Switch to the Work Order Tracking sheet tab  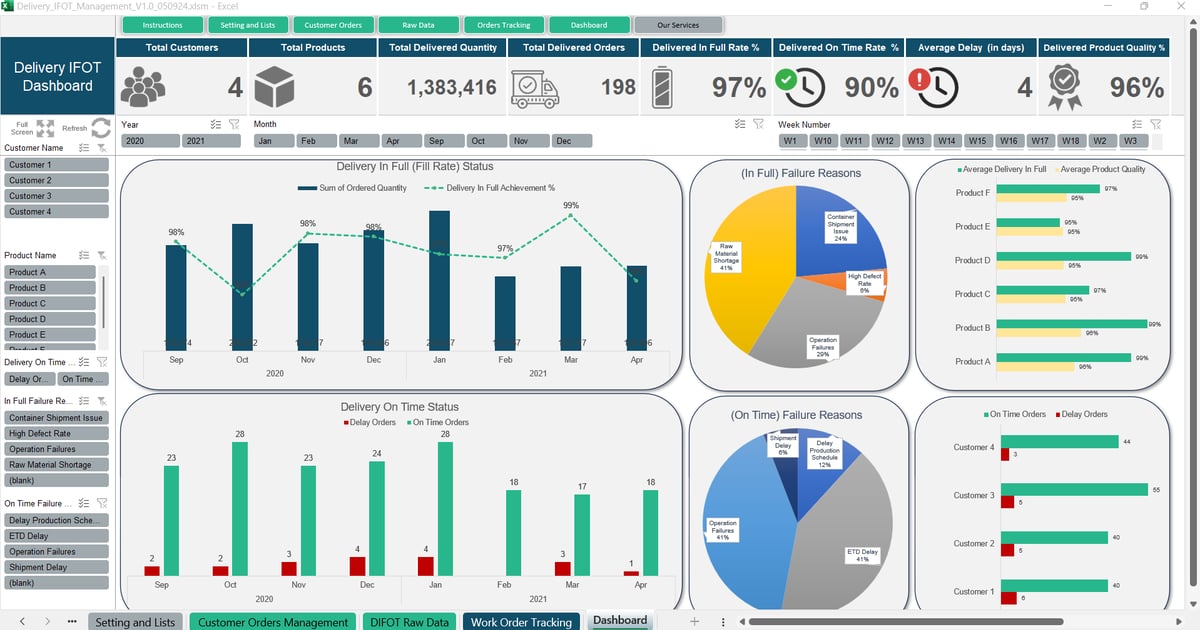pyautogui.click(x=521, y=621)
